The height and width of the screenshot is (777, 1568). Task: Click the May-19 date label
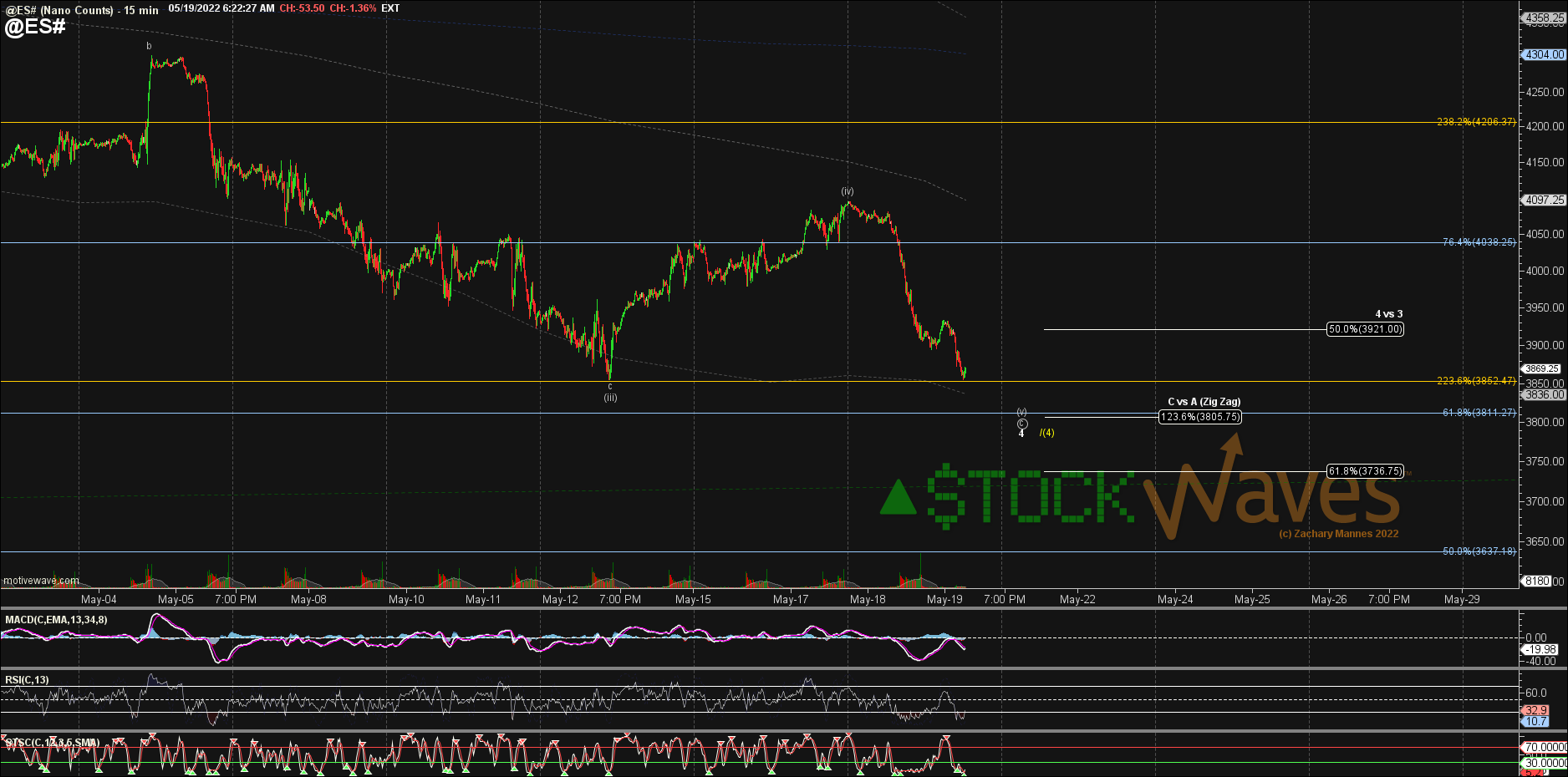click(x=944, y=599)
